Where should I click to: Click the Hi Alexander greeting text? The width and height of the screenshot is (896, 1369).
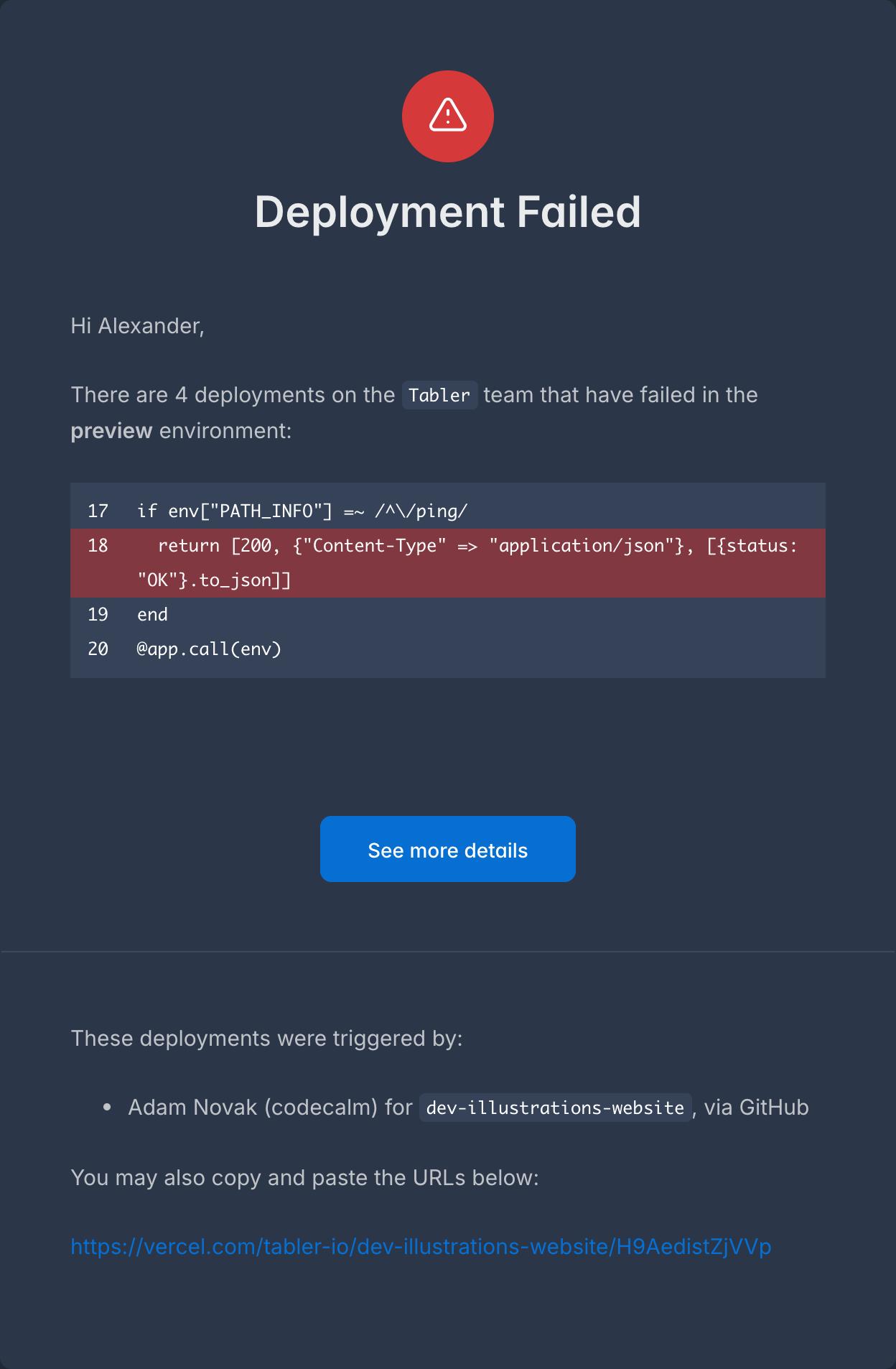[137, 326]
